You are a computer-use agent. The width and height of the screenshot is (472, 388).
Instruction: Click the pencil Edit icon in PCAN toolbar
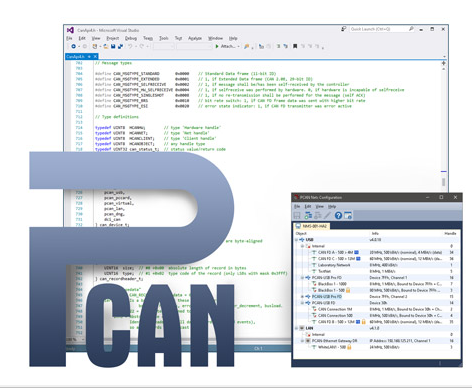tap(327, 215)
